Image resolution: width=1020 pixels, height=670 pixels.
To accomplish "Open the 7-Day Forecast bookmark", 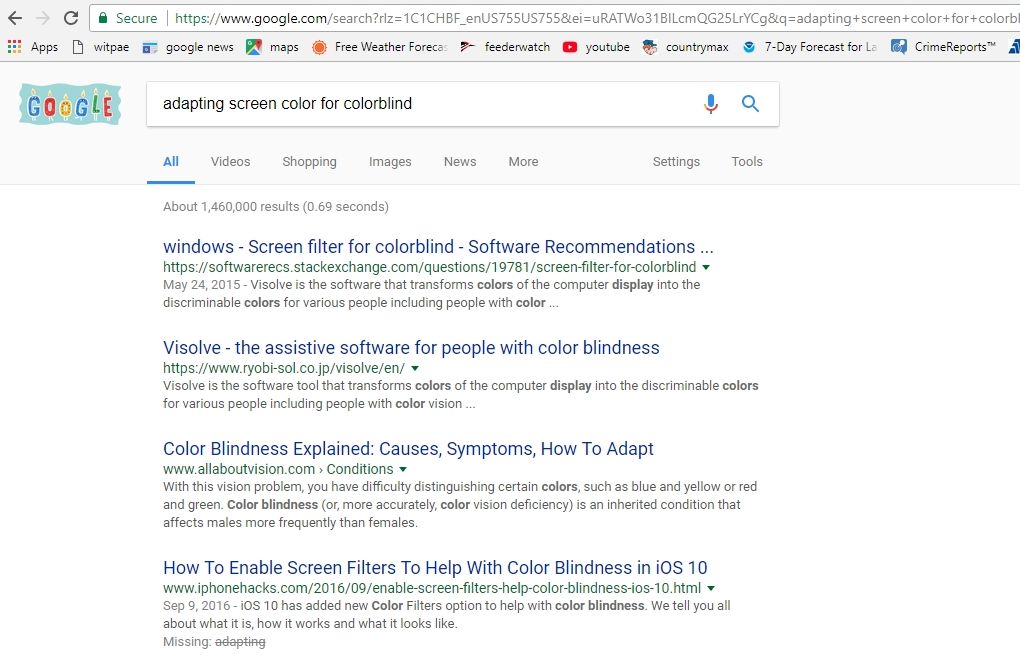I will point(810,47).
